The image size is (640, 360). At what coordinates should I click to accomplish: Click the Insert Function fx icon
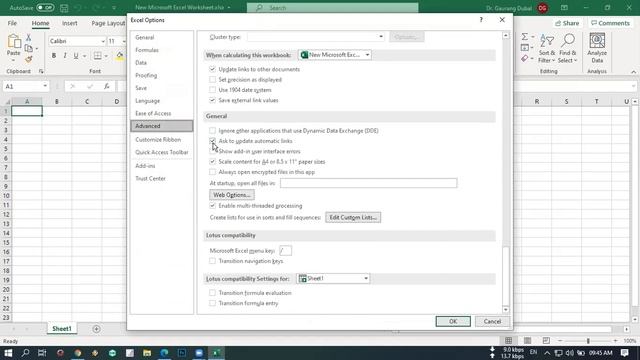[x=107, y=86]
